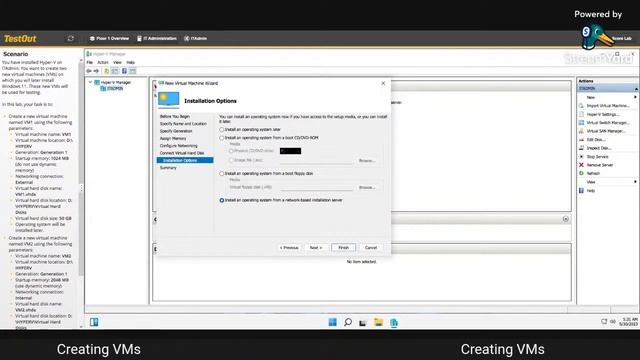Viewport: 640px width, 360px height.
Task: Click the Show/Hide console tree toolbar icon
Action: (x=115, y=71)
